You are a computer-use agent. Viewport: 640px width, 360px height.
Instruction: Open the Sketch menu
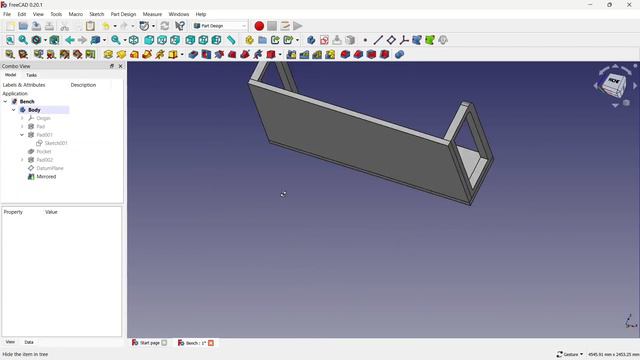(97, 14)
